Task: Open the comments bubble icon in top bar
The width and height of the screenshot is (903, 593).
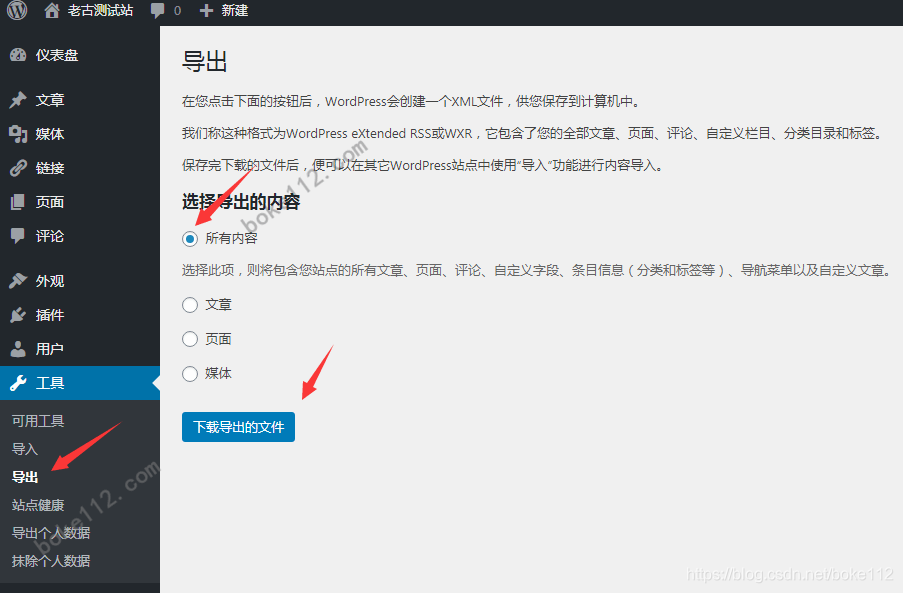Action: [x=157, y=10]
